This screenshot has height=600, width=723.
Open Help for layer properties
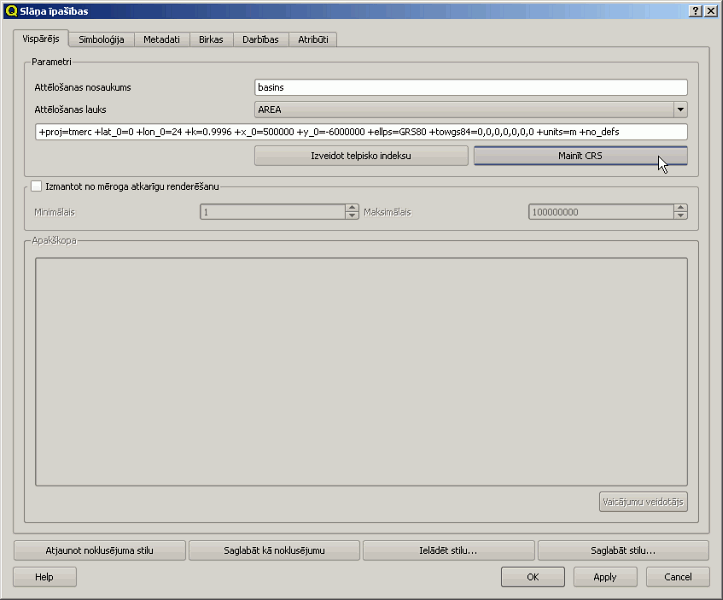(45, 577)
